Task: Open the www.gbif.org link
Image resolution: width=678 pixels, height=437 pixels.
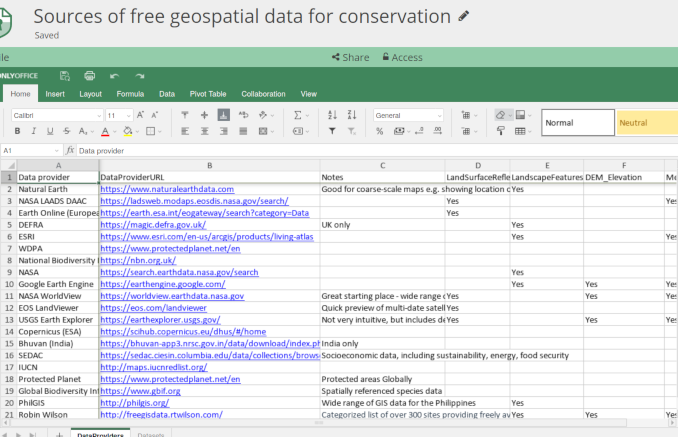Action: 140,391
